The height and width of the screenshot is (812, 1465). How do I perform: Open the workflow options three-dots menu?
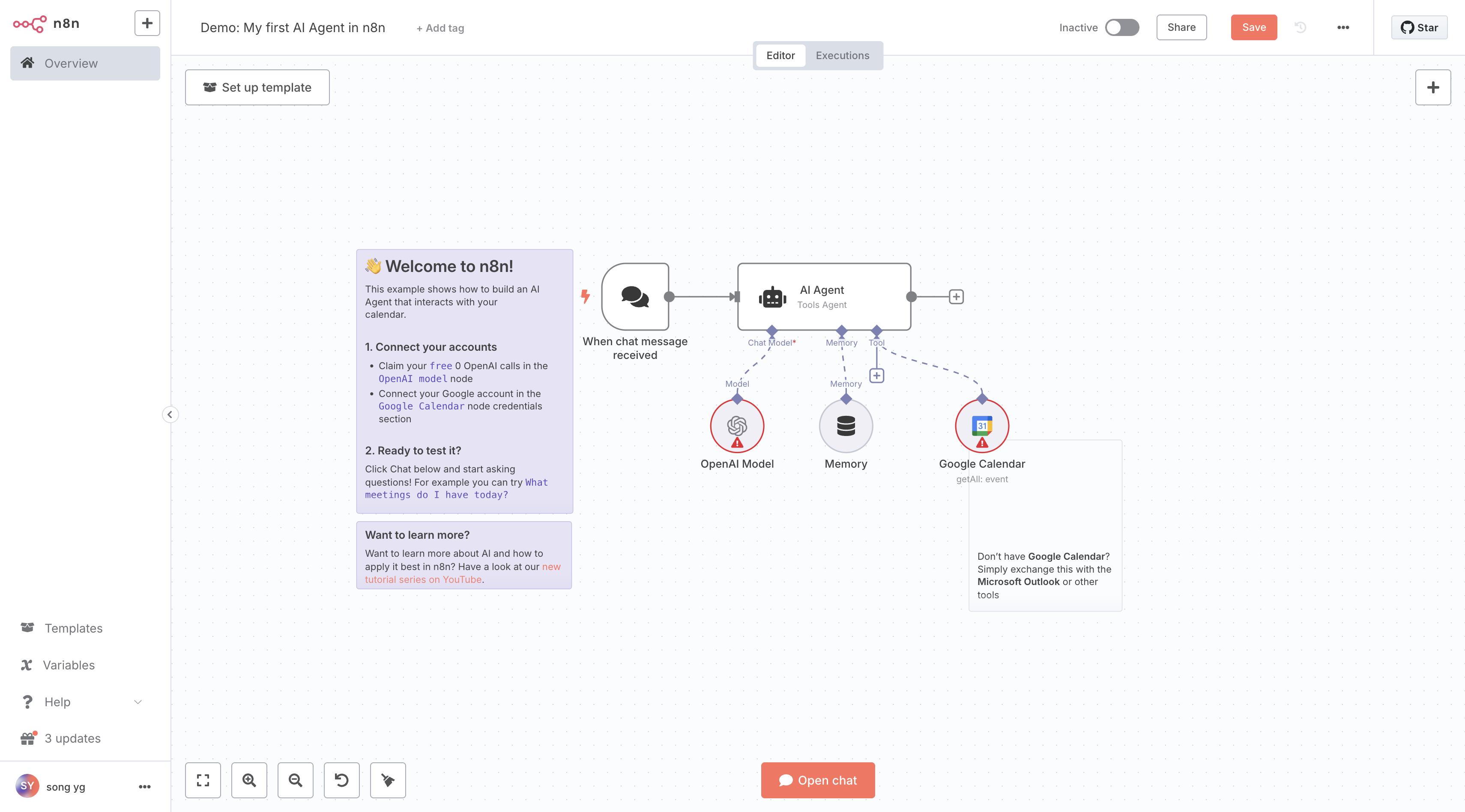[1343, 27]
